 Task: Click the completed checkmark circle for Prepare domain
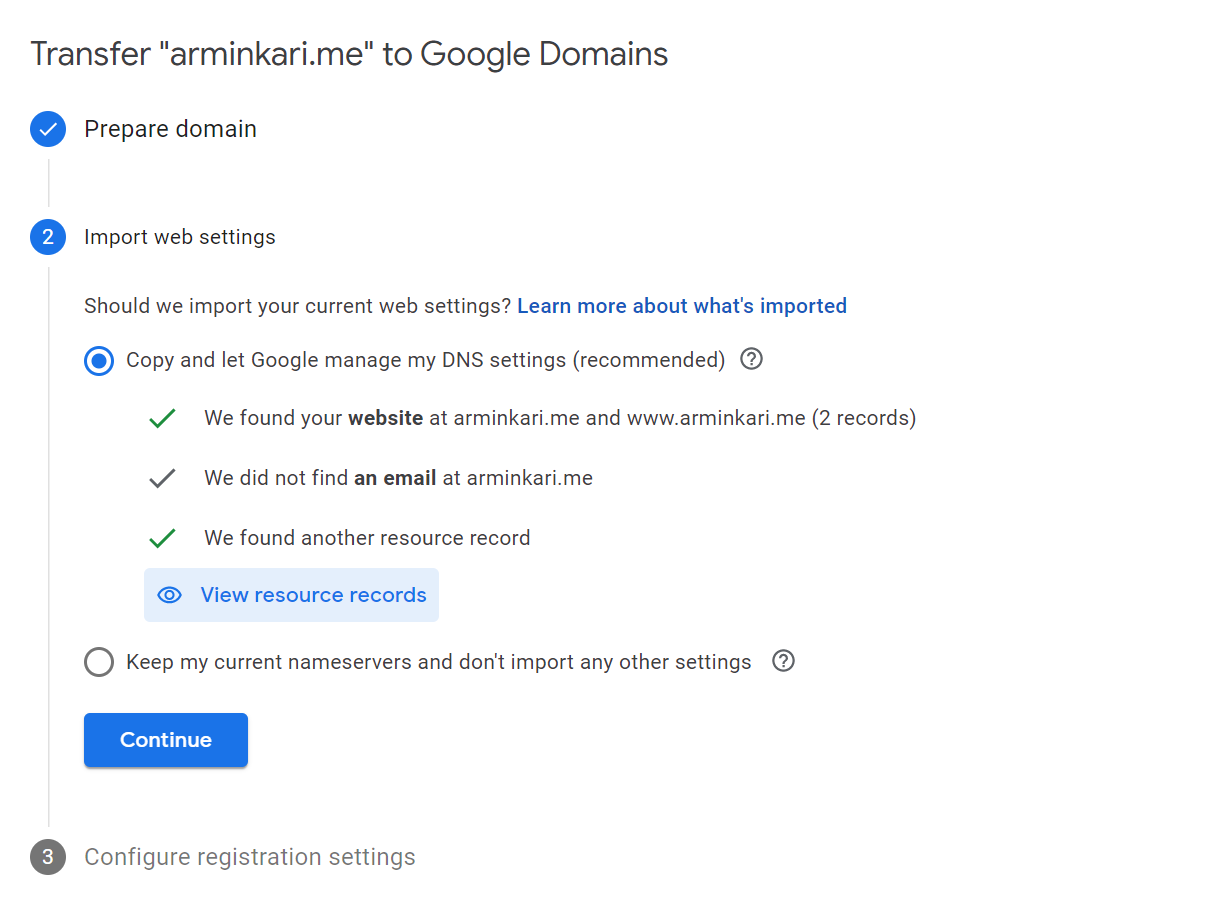coord(48,129)
